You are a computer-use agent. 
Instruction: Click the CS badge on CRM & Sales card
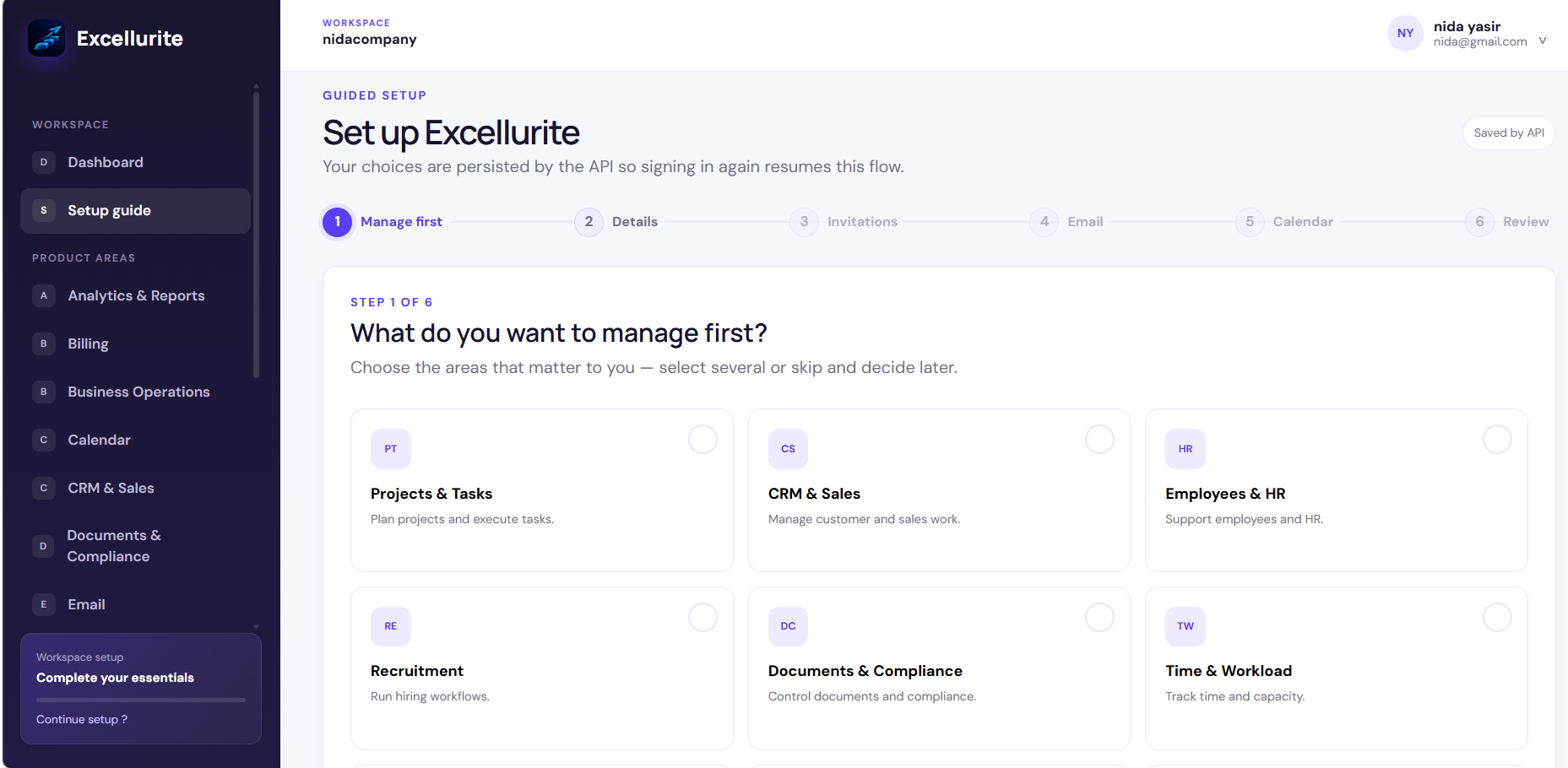tap(788, 449)
